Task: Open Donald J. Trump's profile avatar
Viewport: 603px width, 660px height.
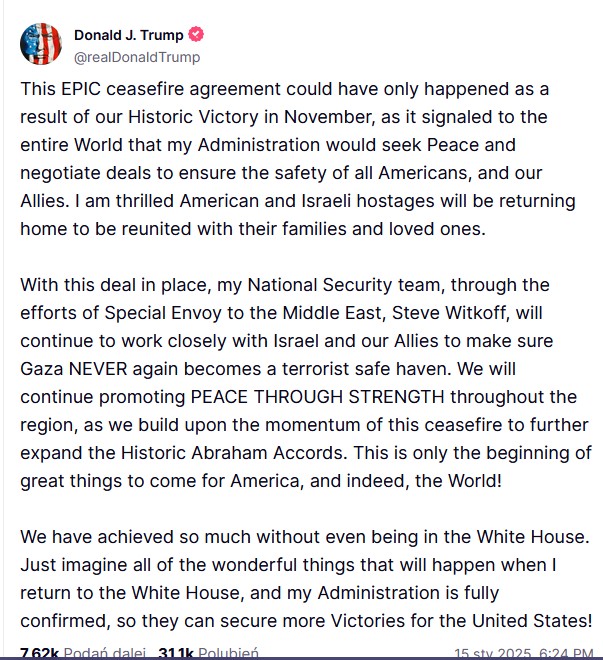Action: [x=41, y=44]
